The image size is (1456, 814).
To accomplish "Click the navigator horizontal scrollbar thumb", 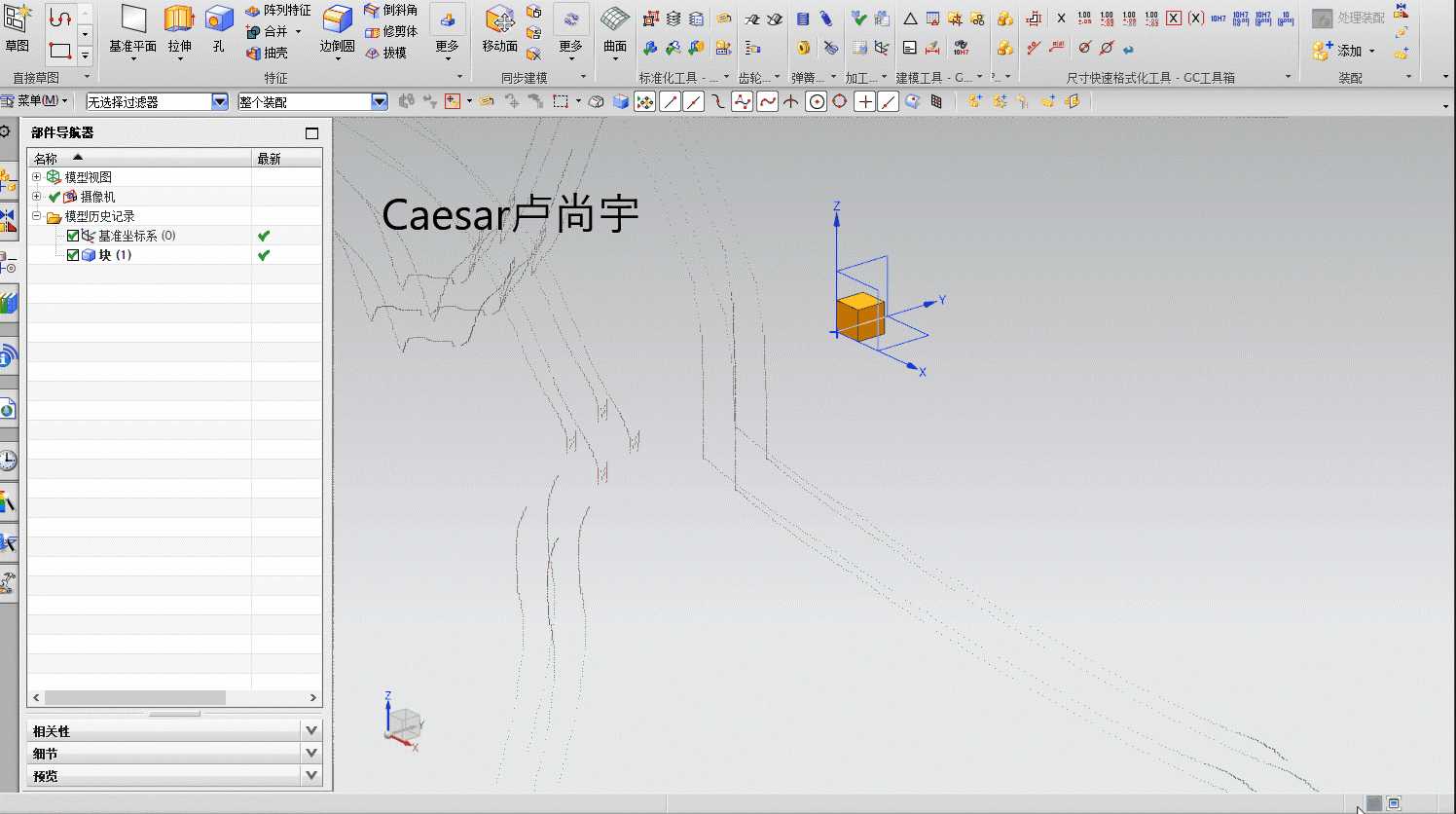I will [x=135, y=698].
